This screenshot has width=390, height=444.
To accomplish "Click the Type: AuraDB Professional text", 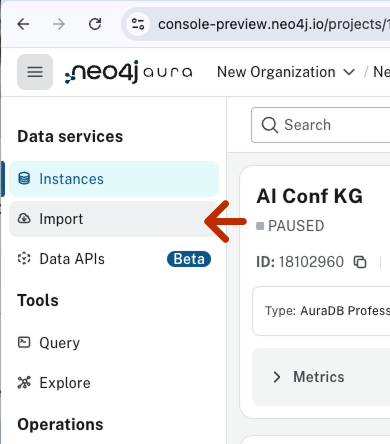I will 327,311.
